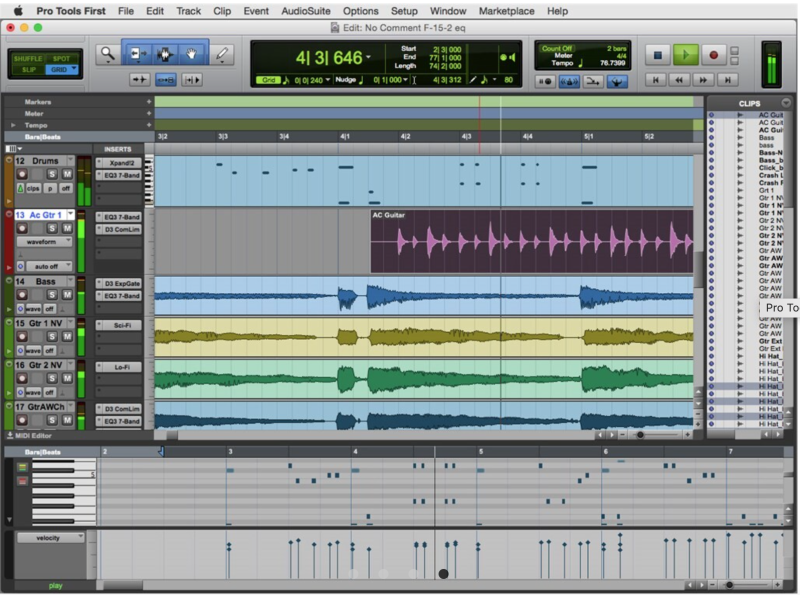The width and height of the screenshot is (800, 595).
Task: Expand the Tempo ruler disclosure triangle
Action: 13,125
